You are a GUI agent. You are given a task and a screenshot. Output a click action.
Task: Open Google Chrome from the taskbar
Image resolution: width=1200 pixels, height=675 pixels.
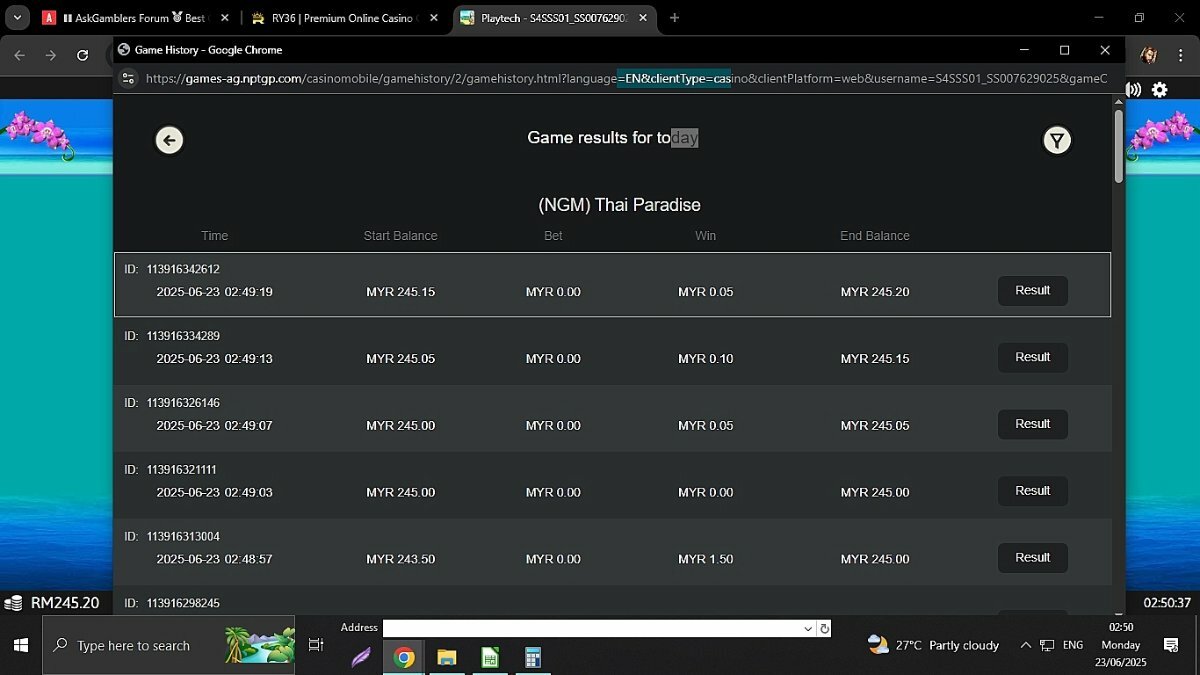point(404,657)
